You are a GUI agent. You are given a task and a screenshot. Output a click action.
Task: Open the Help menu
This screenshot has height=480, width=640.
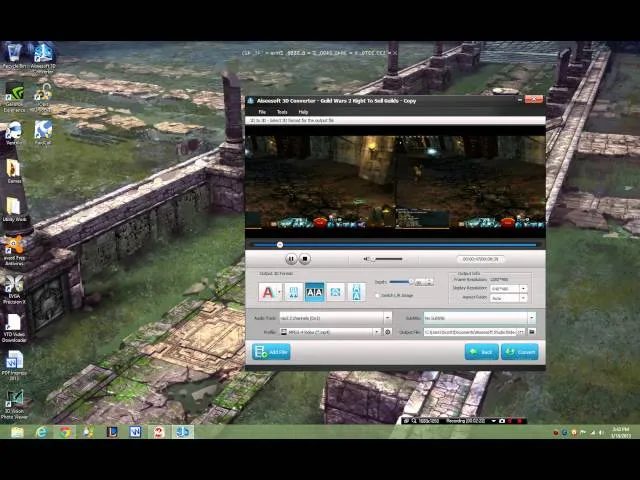(x=303, y=112)
